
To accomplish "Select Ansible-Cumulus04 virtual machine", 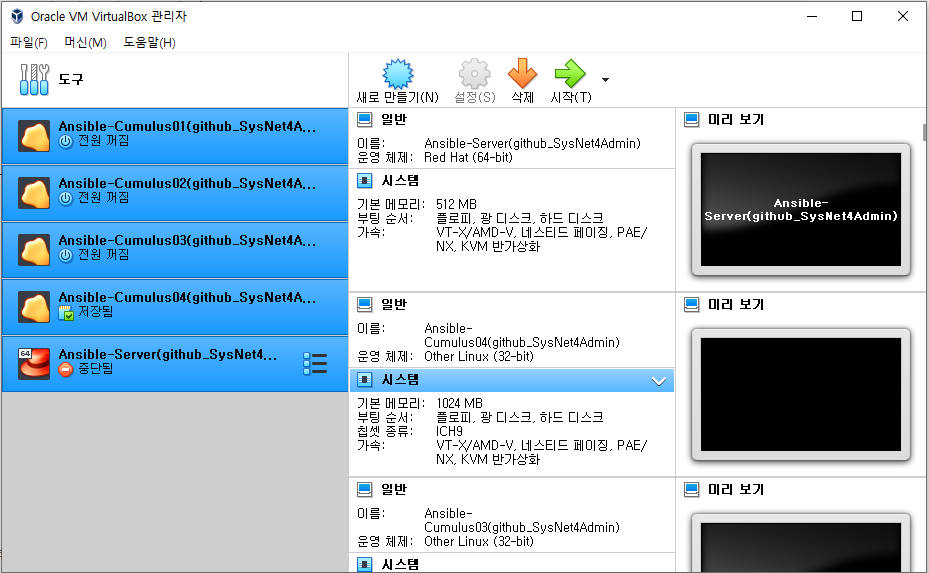I will 175,306.
